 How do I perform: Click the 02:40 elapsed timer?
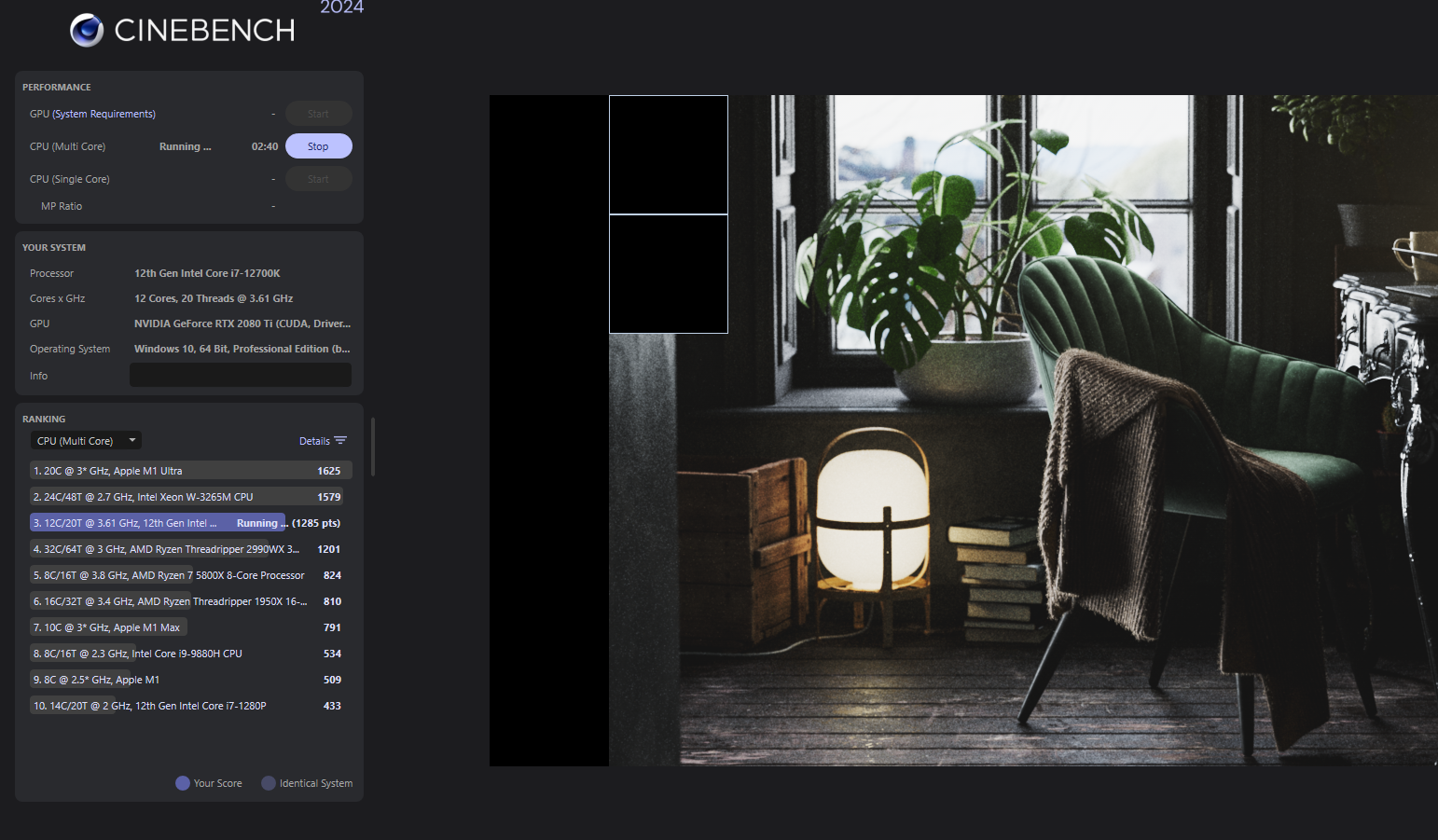tap(265, 146)
